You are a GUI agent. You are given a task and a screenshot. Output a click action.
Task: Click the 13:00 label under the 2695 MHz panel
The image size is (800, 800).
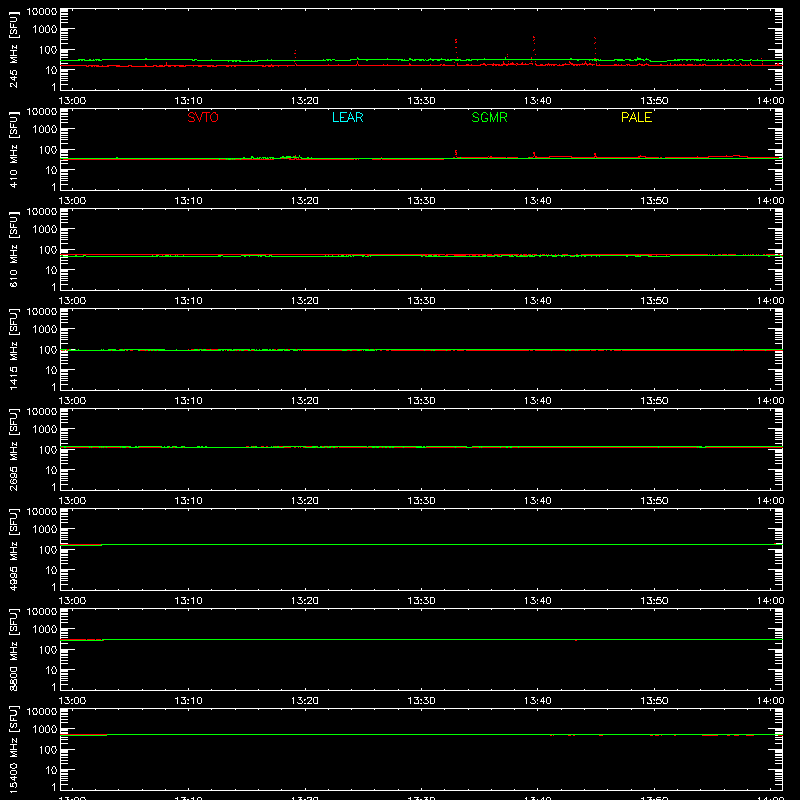(x=72, y=501)
